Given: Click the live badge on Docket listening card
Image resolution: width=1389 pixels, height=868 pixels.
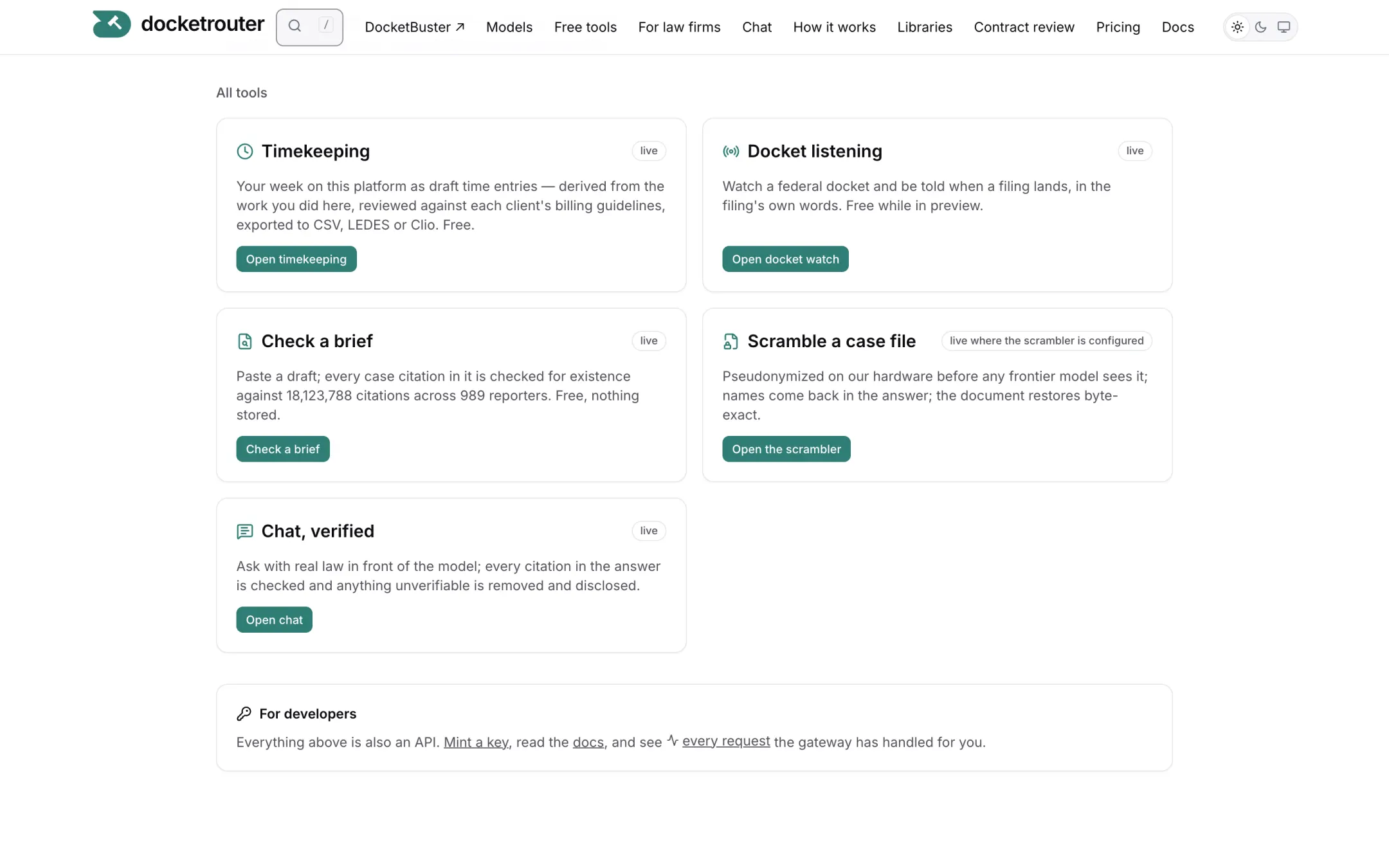Looking at the screenshot, I should [1135, 150].
